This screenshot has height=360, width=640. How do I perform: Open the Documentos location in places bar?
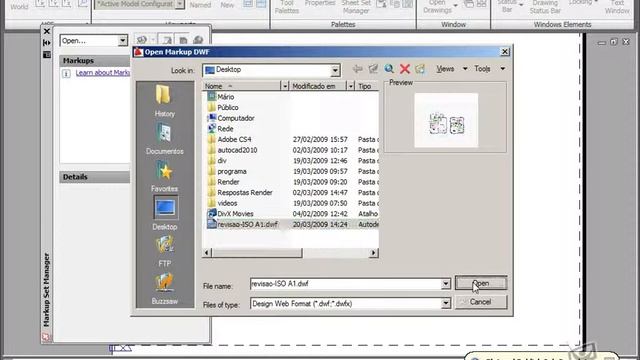click(164, 139)
